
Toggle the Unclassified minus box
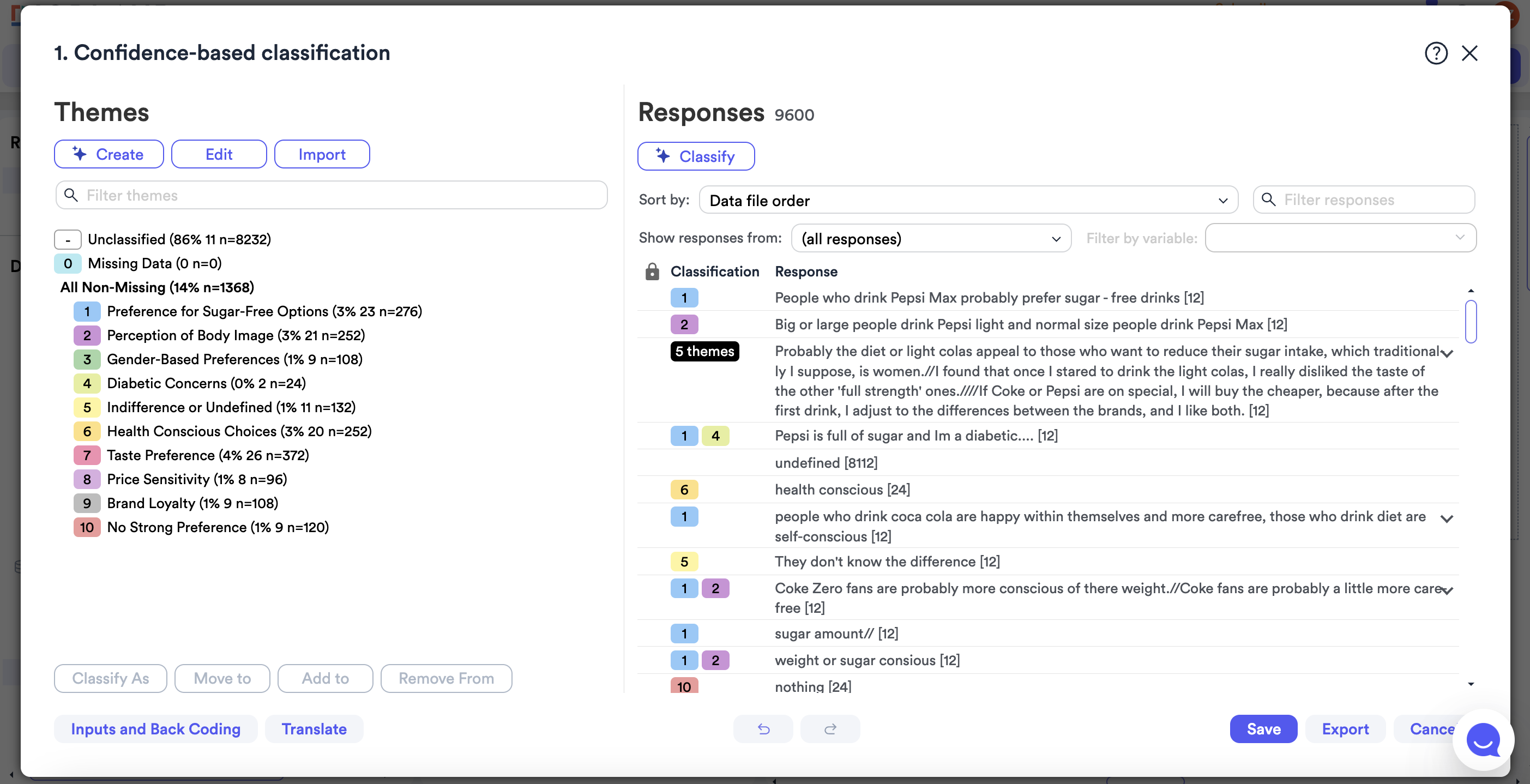pos(68,239)
